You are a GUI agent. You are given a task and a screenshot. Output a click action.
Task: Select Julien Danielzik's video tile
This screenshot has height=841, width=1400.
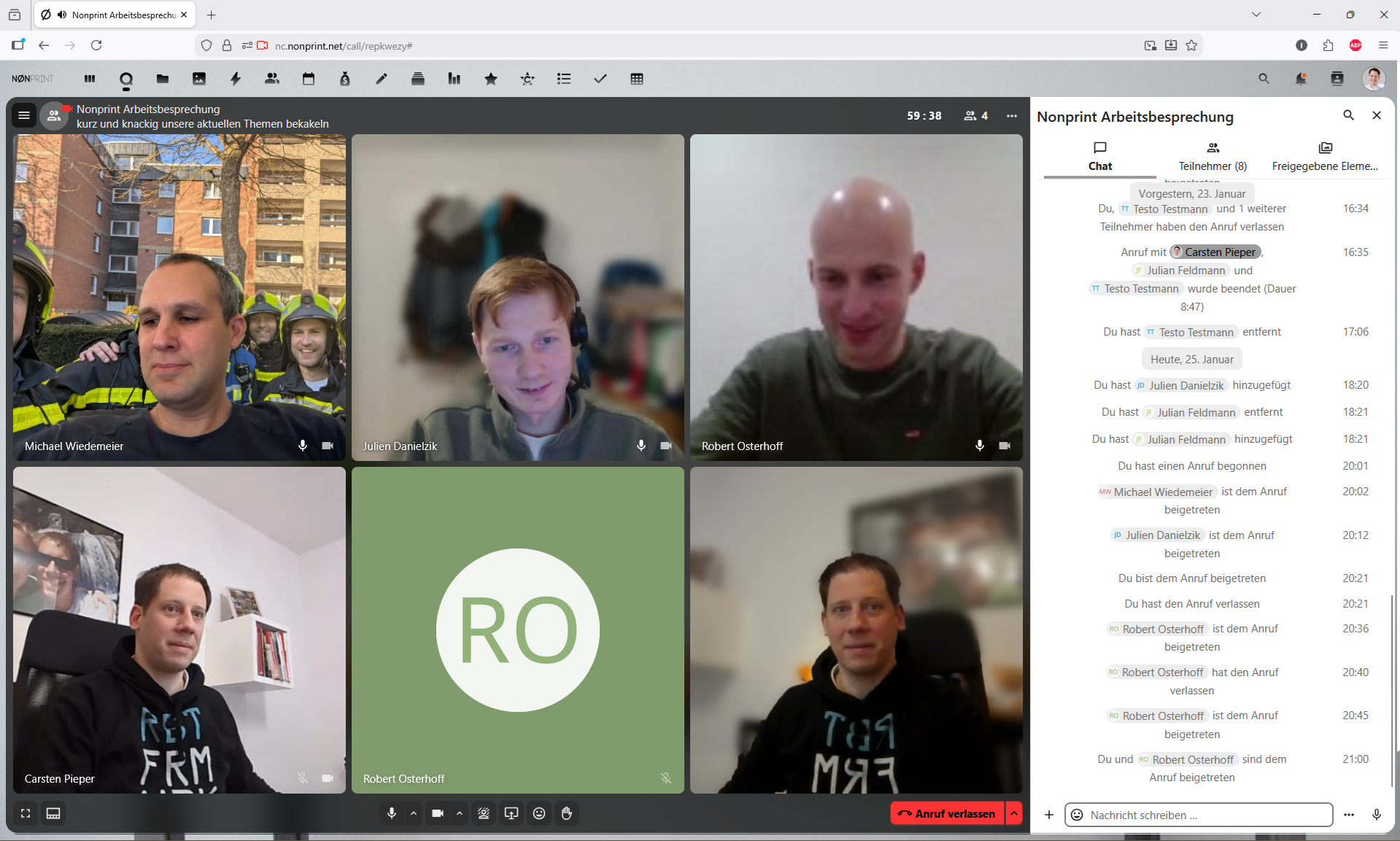(x=518, y=297)
